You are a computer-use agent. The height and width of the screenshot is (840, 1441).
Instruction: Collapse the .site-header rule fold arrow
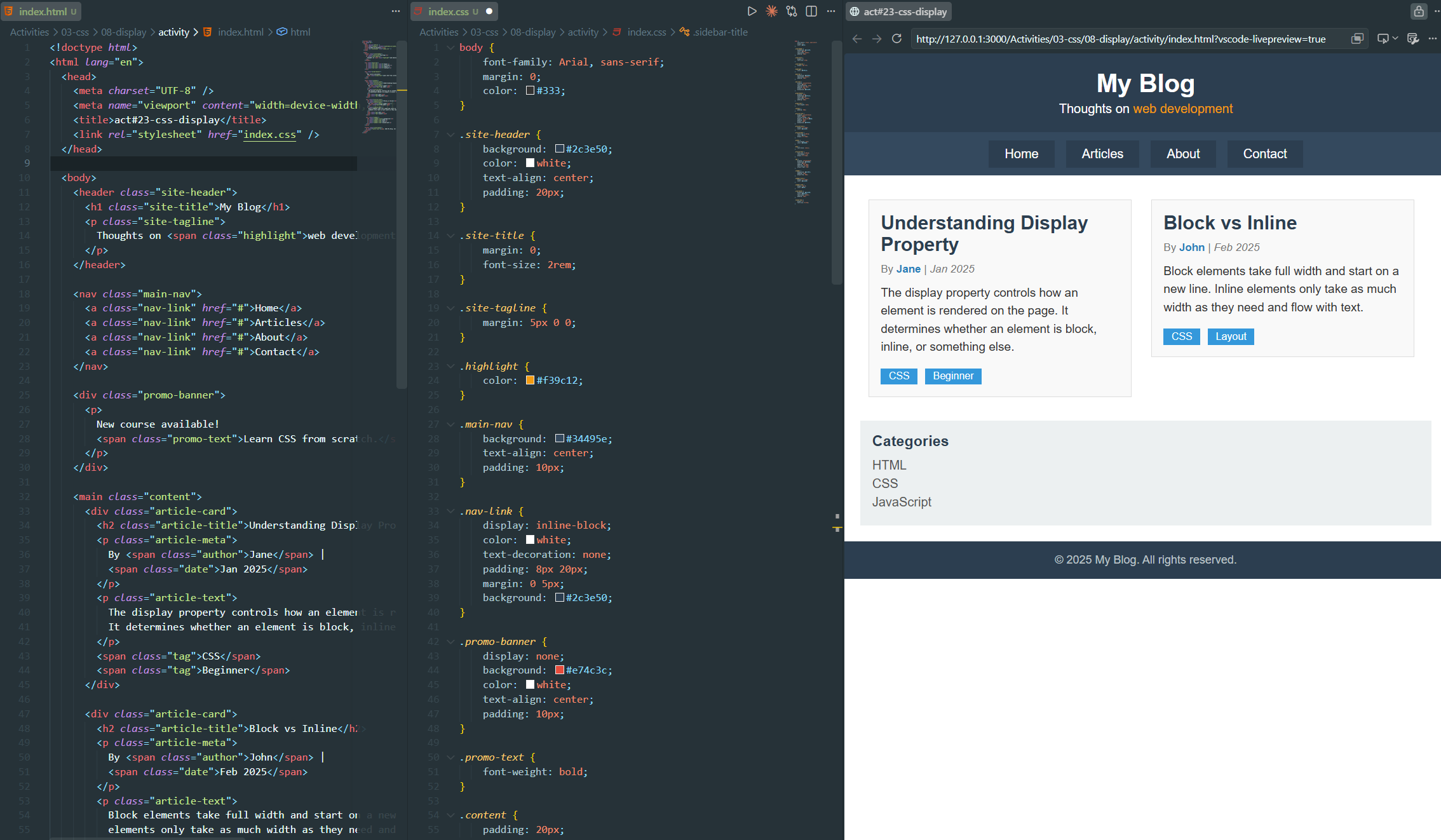[x=450, y=135]
